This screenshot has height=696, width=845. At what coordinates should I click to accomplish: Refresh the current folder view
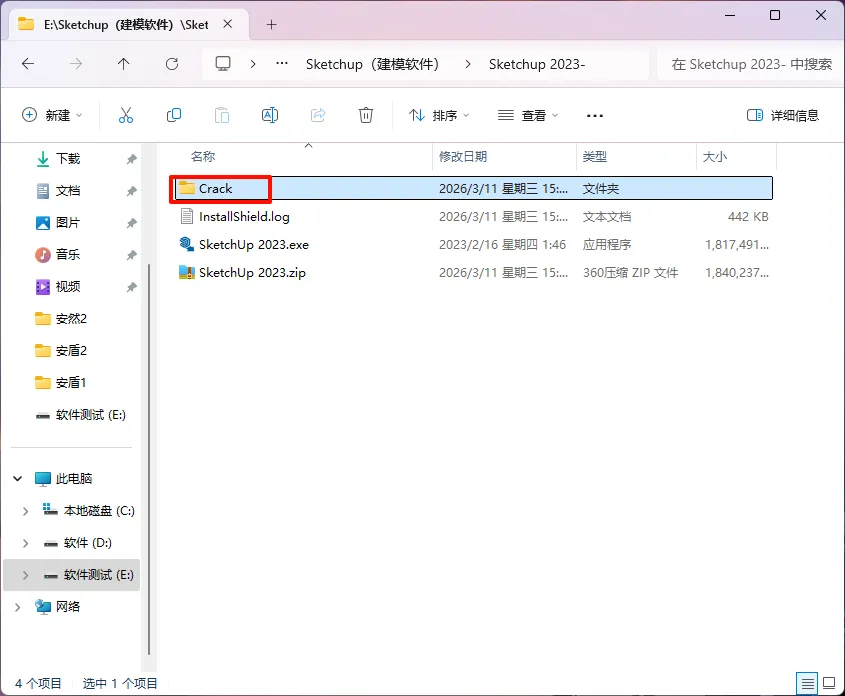(172, 64)
